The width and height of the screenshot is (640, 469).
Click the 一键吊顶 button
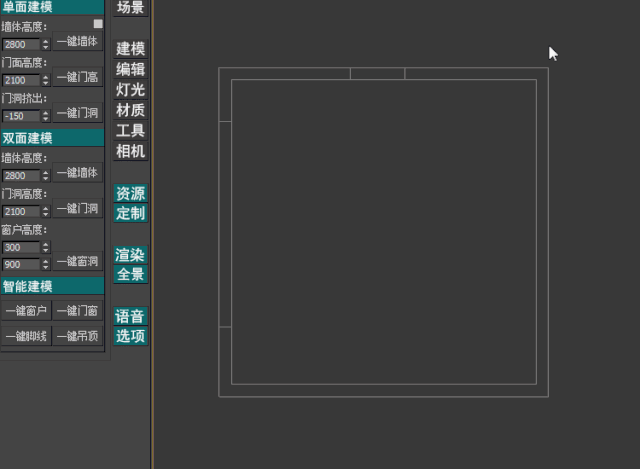[x=77, y=336]
